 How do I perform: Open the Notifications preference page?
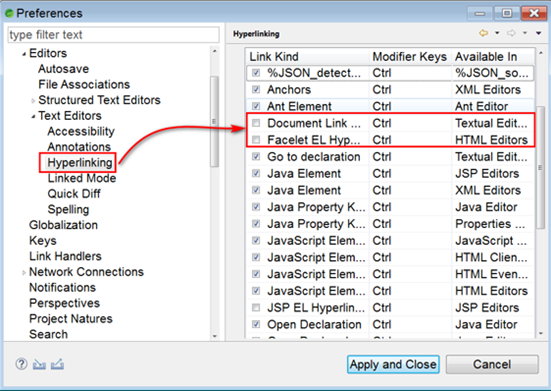click(63, 287)
